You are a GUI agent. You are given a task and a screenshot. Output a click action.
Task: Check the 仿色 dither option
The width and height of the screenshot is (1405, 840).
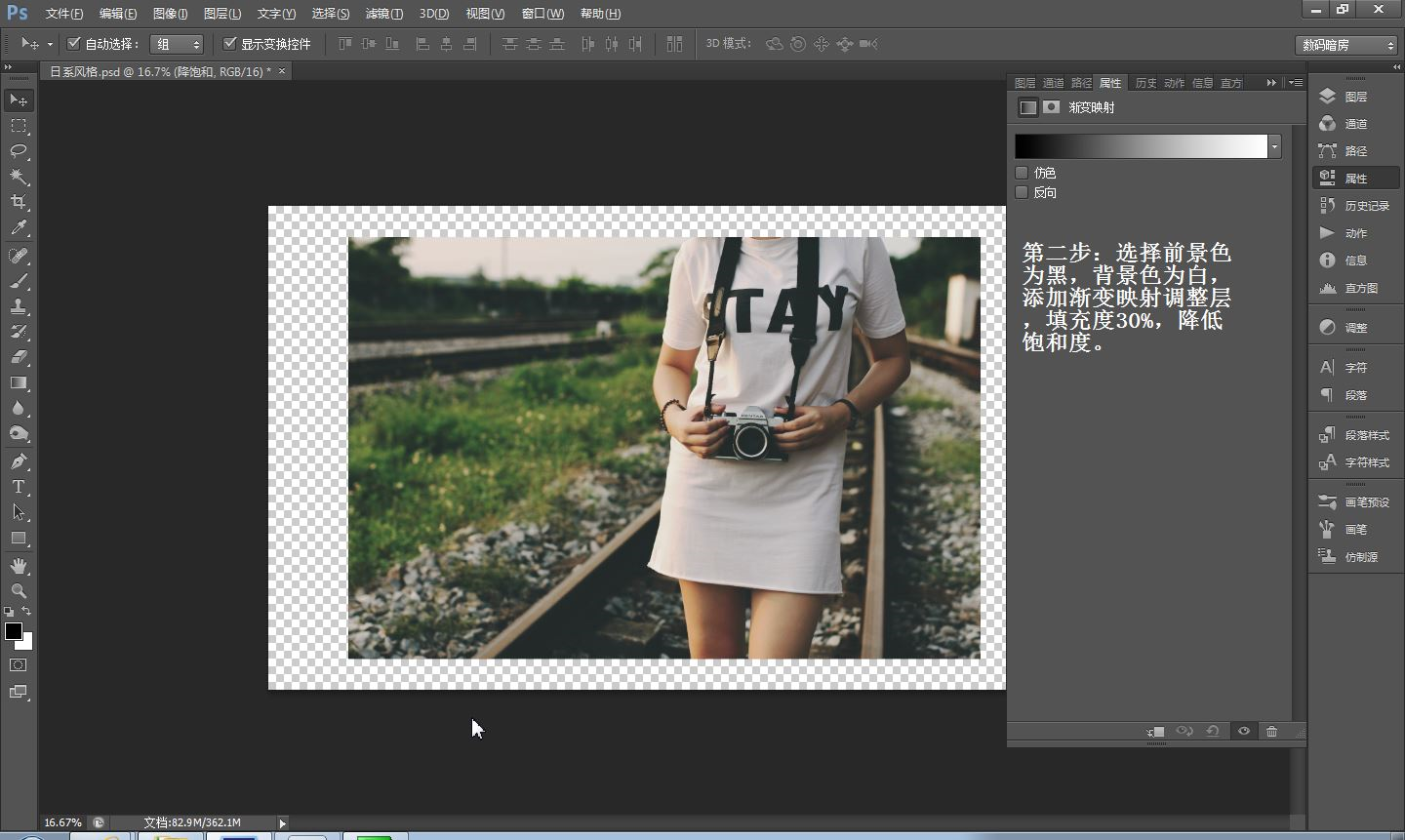(x=1022, y=173)
